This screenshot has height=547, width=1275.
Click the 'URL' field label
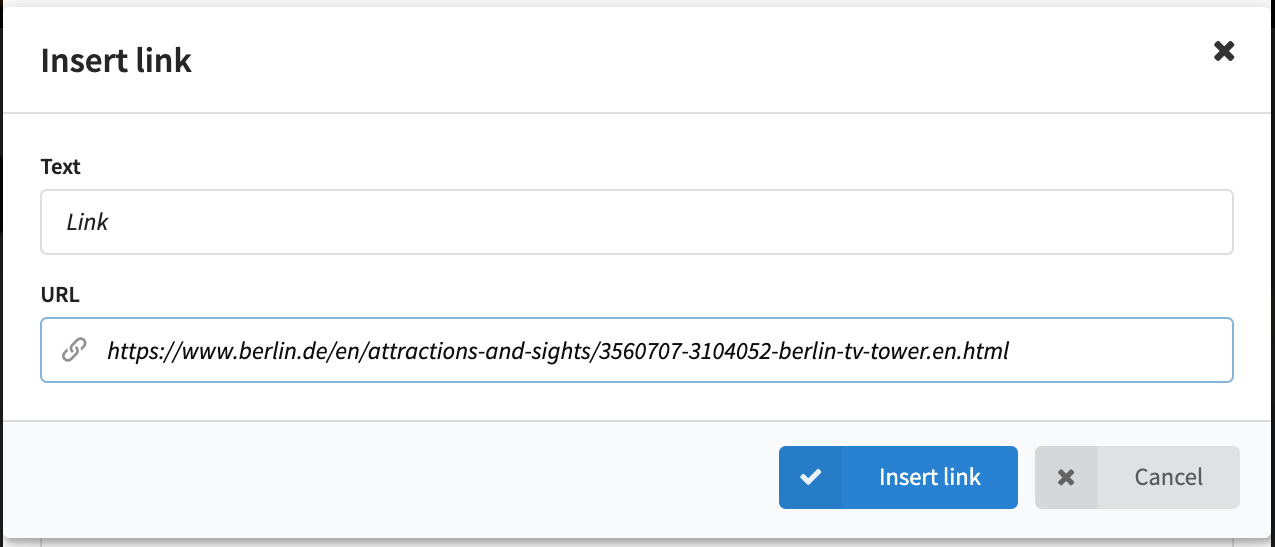[x=60, y=295]
